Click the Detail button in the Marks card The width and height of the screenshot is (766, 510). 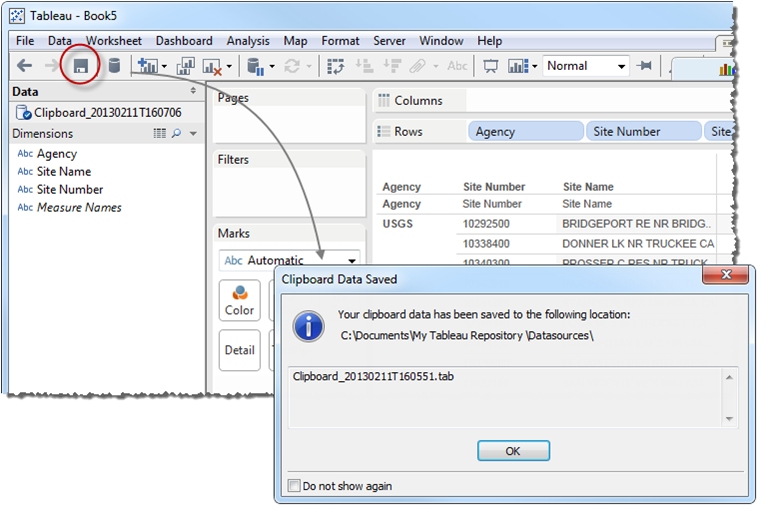pos(239,350)
